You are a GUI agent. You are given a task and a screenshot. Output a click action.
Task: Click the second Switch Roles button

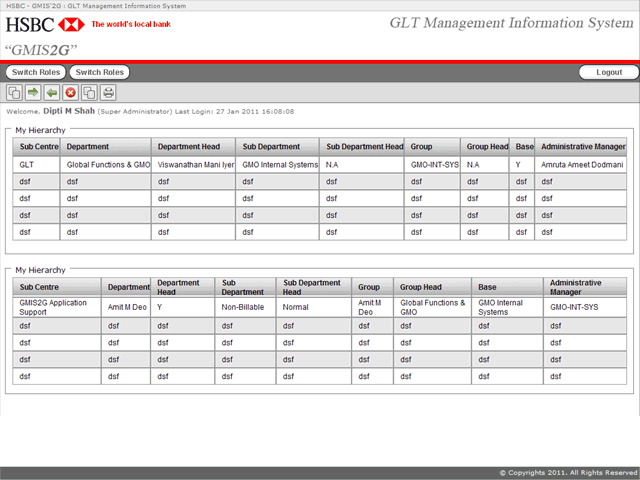100,72
